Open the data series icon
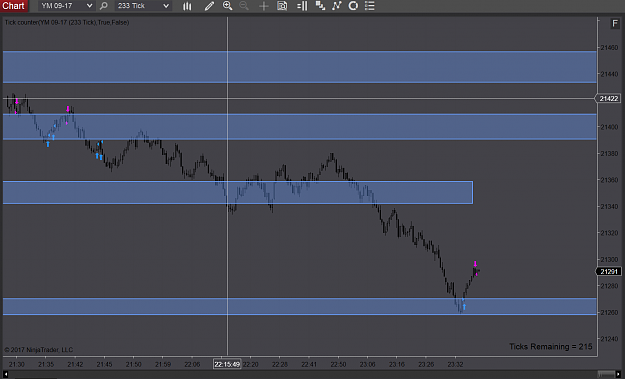This screenshot has width=625, height=379. (320, 6)
